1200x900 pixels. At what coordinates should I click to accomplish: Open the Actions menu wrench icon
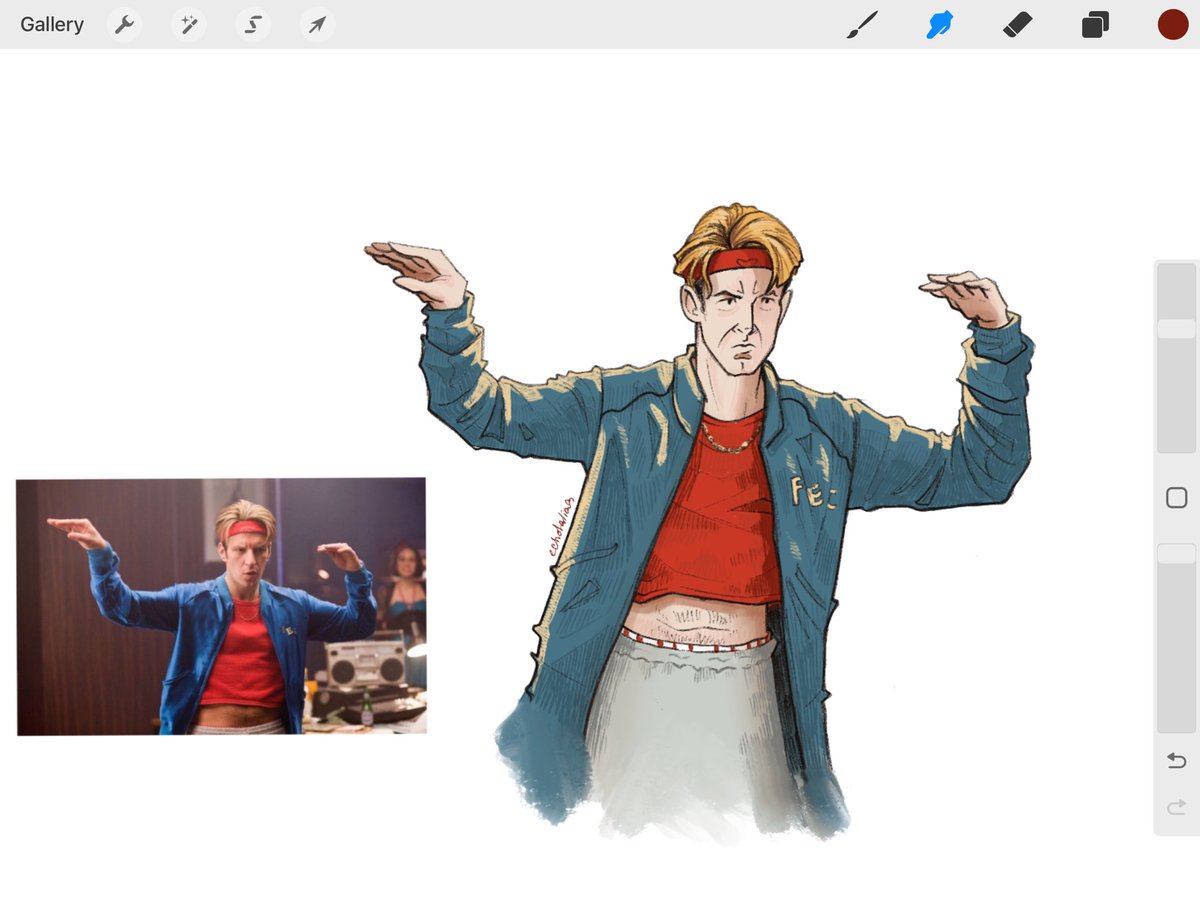124,24
